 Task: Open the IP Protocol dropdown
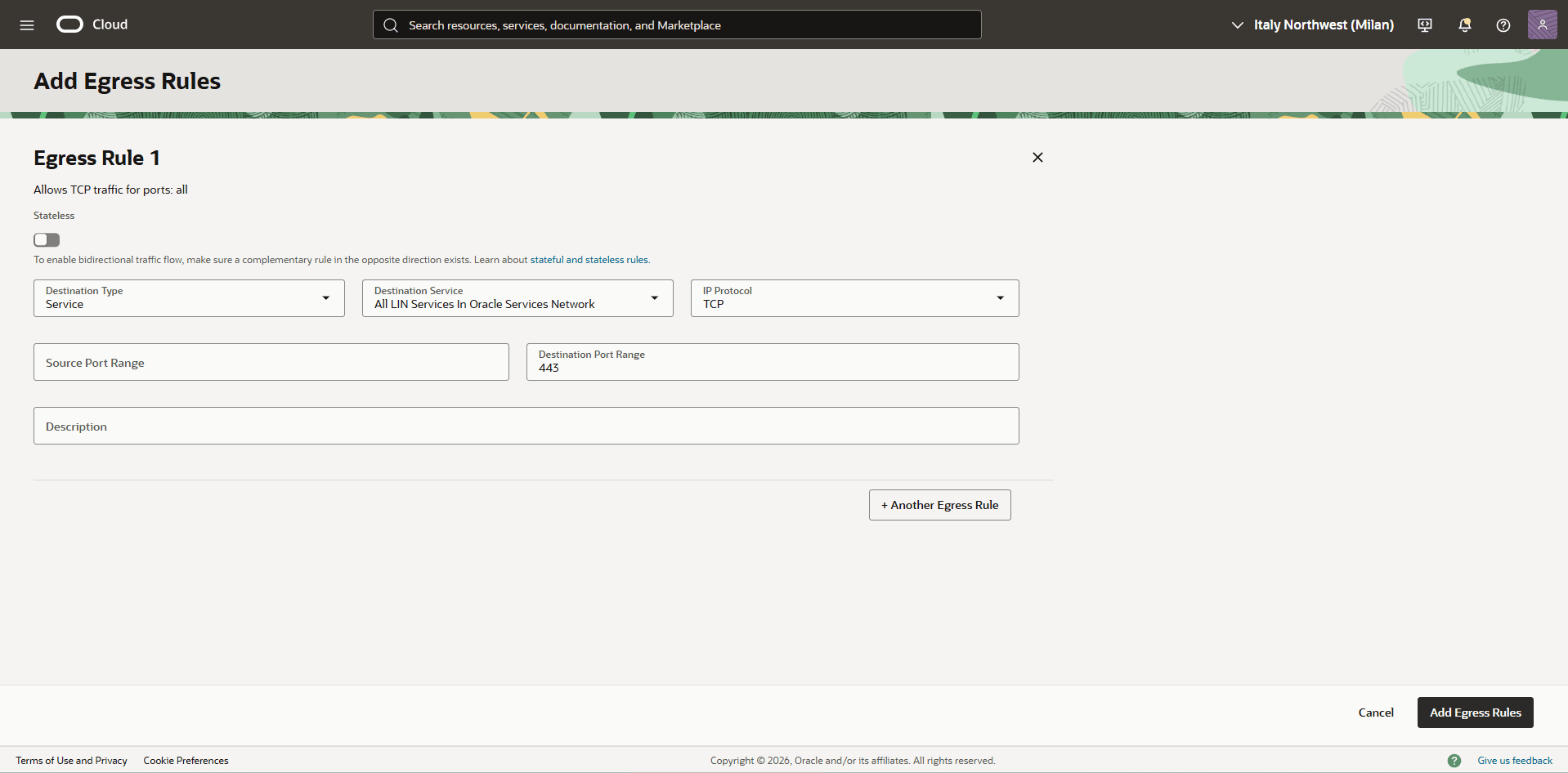[x=854, y=298]
